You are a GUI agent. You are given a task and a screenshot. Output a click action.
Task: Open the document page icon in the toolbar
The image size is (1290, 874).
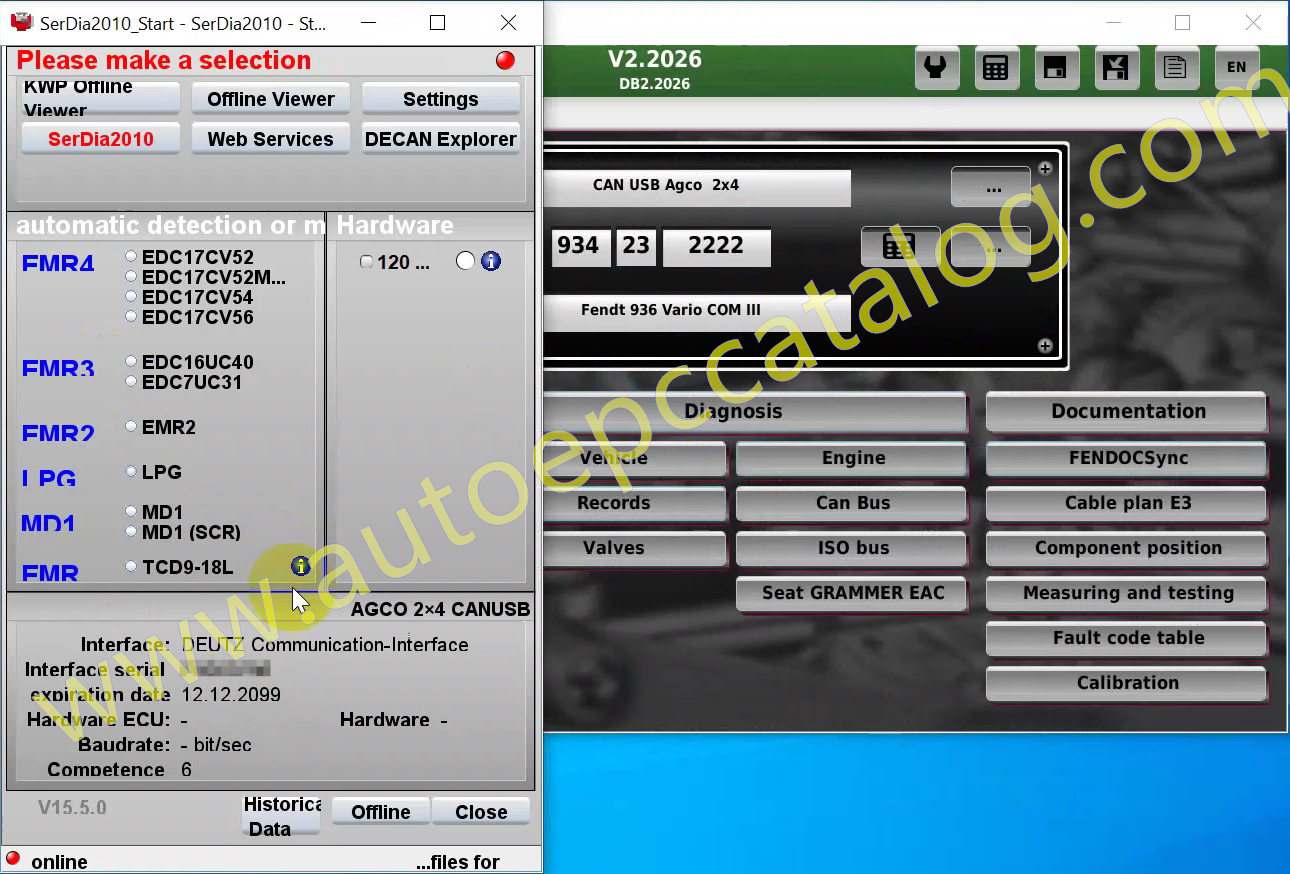[x=1176, y=67]
